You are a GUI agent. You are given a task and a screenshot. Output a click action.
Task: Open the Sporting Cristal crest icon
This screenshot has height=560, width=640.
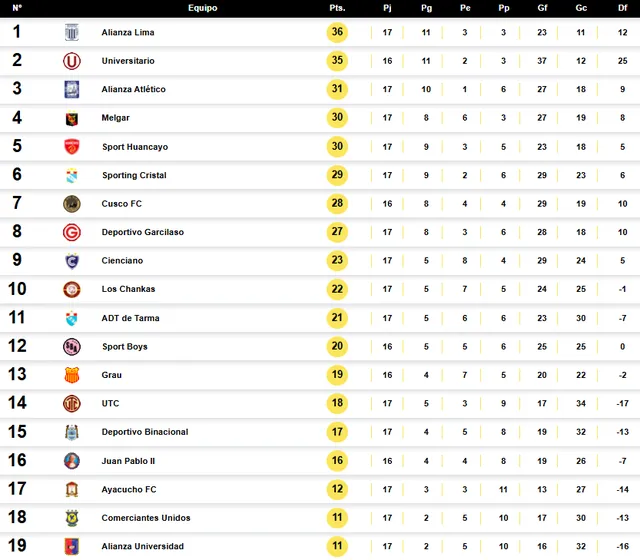tap(72, 175)
